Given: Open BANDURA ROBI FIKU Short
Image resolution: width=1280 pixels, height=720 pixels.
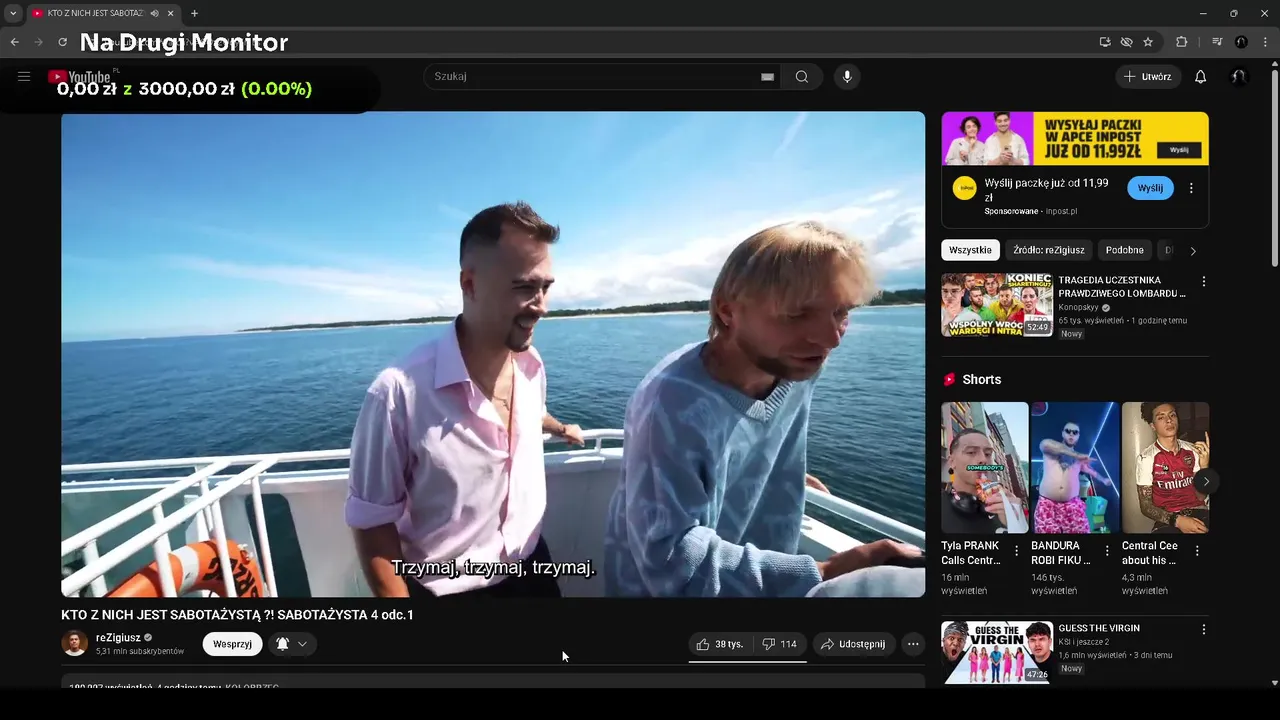Looking at the screenshot, I should tap(1075, 468).
